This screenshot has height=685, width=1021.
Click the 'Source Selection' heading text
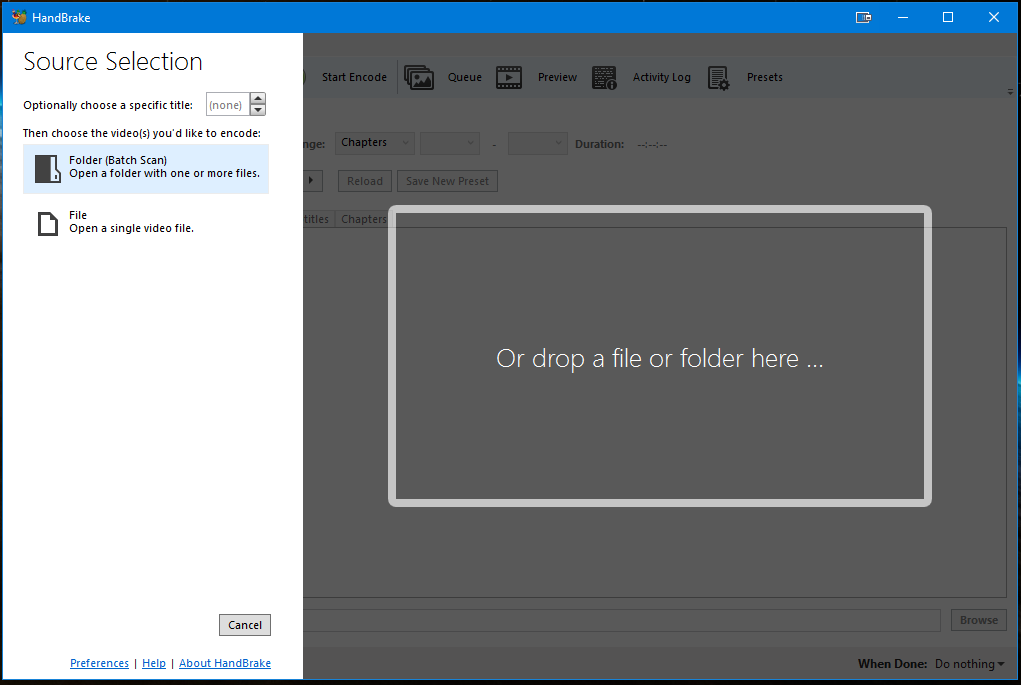coord(113,61)
